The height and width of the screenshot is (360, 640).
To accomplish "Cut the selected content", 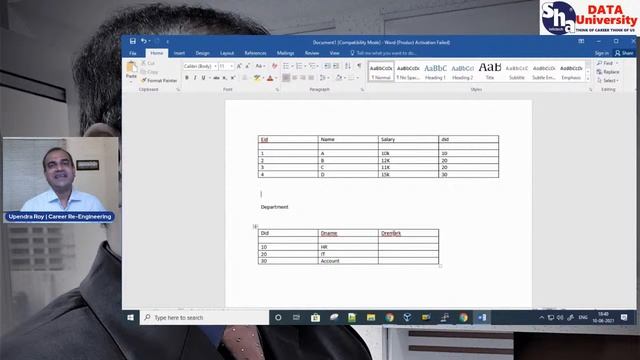I will coord(148,63).
